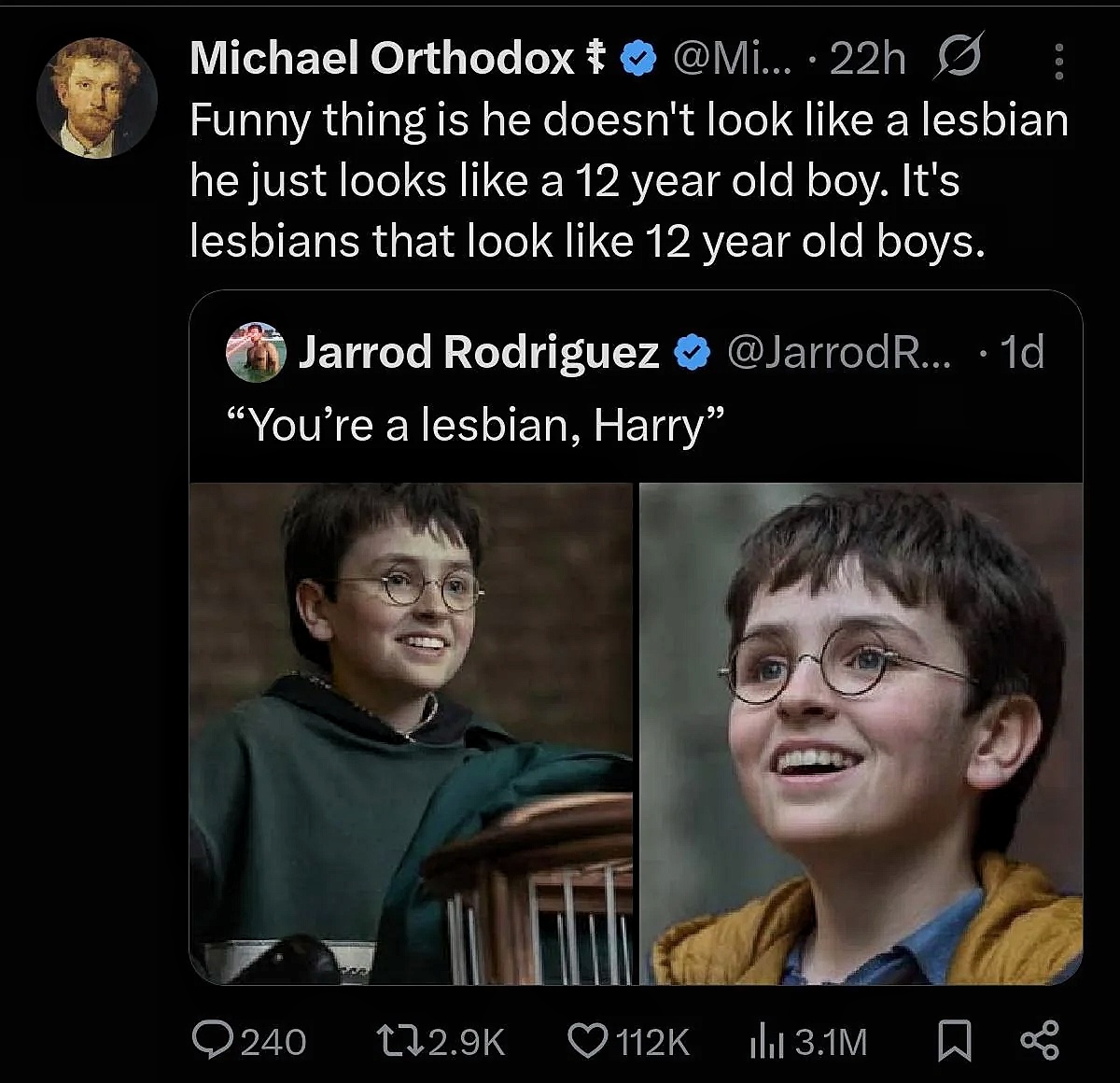Open the right image with yellow jacket

pyautogui.click(x=861, y=733)
